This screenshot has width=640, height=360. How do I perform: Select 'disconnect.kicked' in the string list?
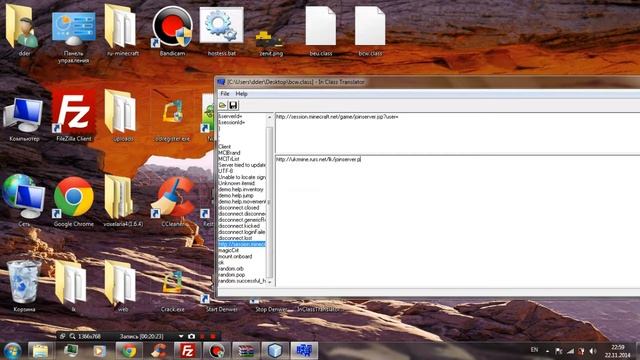pos(239,226)
